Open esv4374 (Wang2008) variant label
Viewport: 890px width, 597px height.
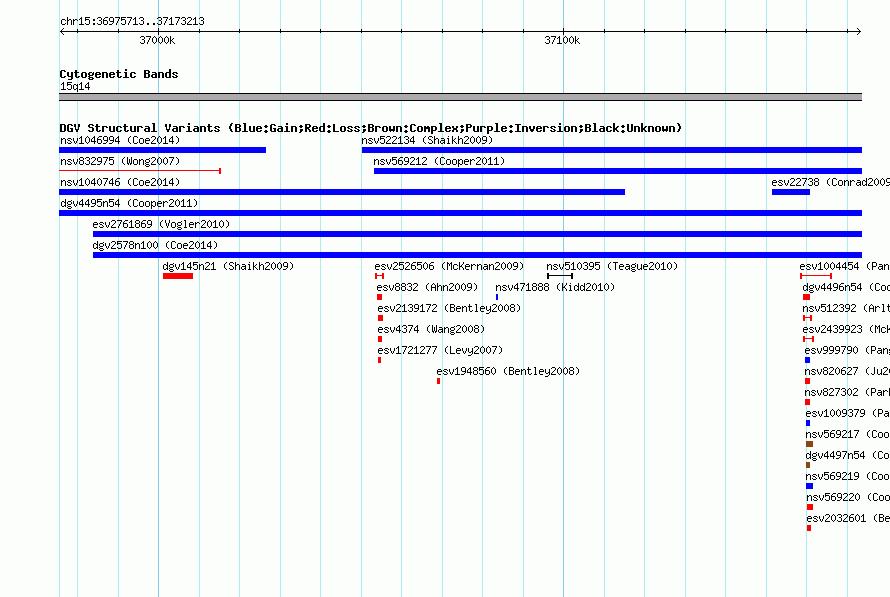coord(431,329)
